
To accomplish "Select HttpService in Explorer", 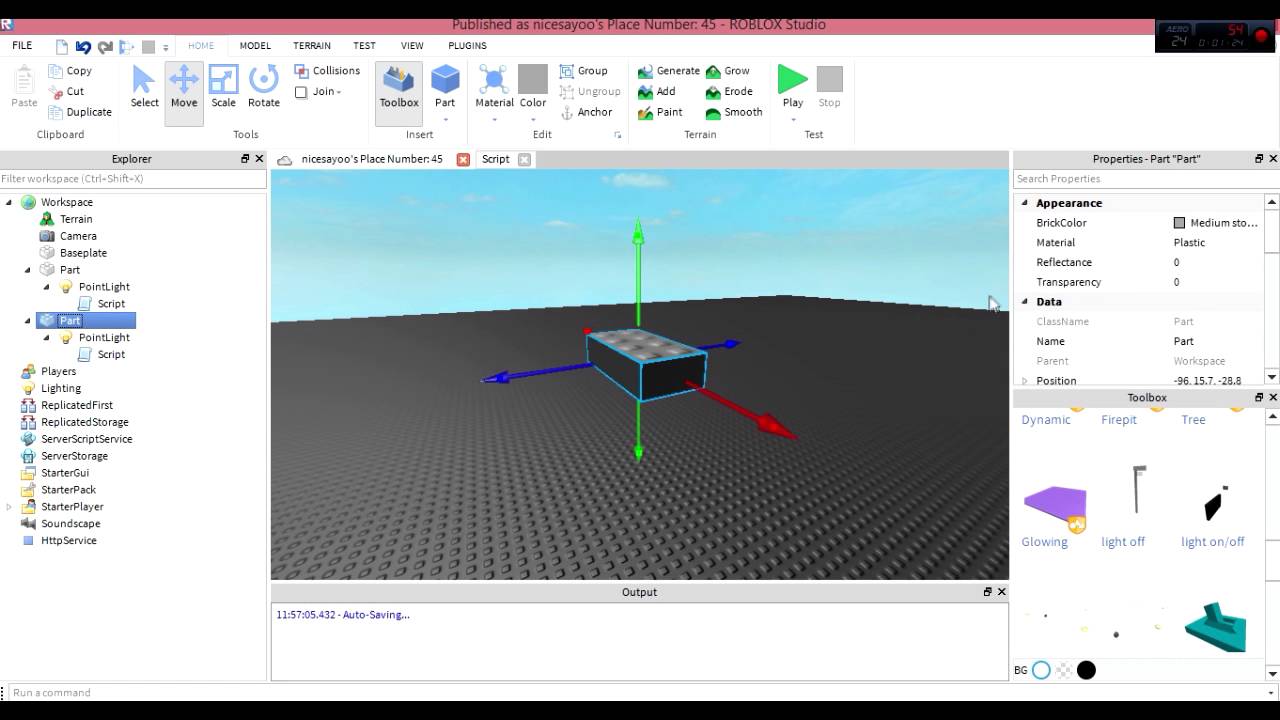I will pos(68,541).
